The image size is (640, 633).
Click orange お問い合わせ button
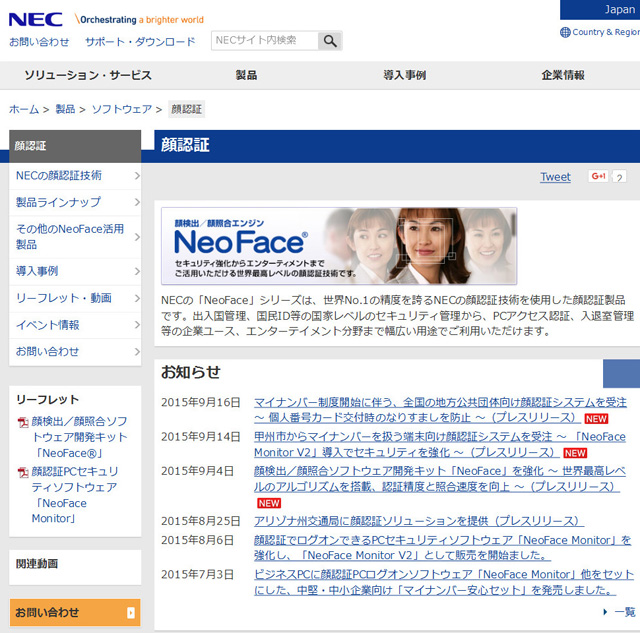click(75, 612)
